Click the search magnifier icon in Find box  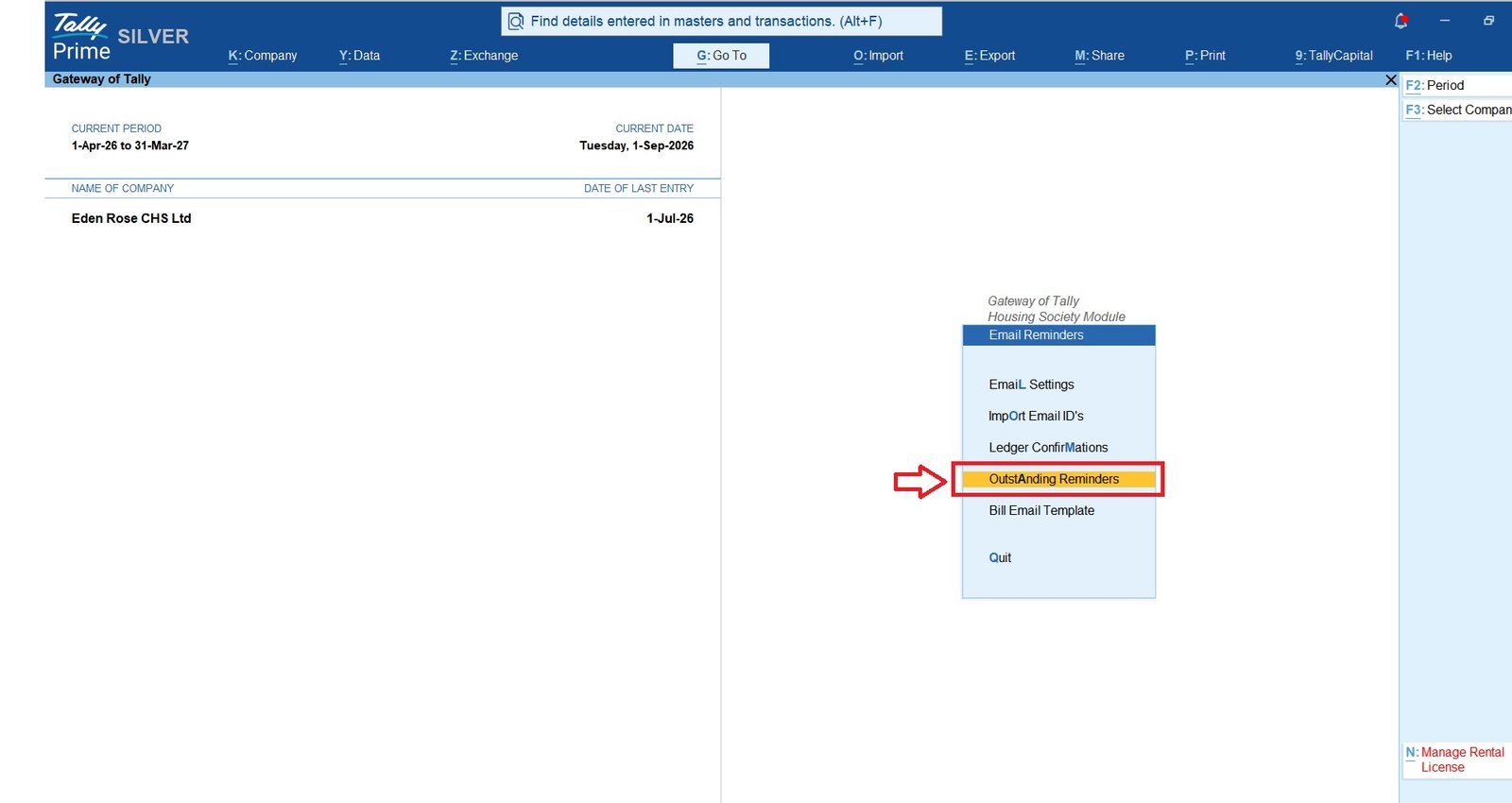coord(516,21)
